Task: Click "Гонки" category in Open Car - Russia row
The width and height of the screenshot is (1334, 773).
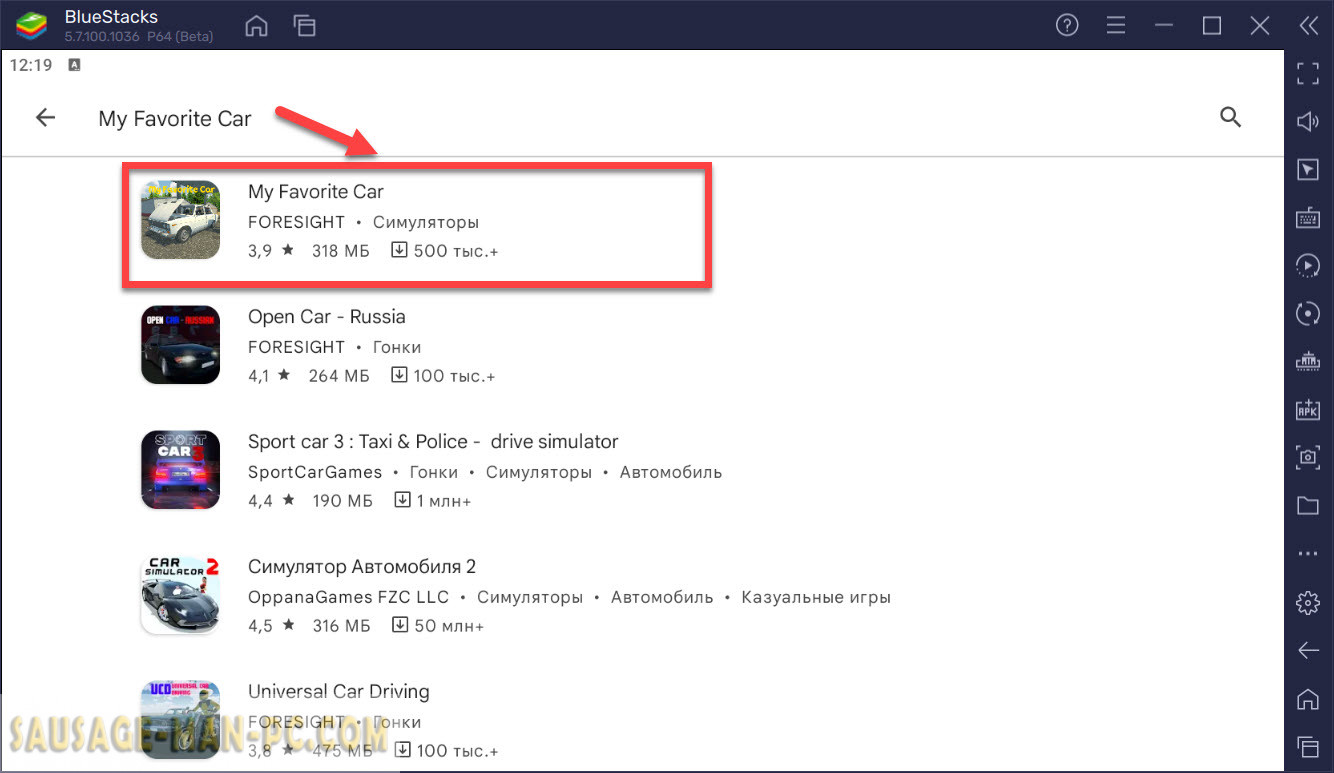Action: click(397, 347)
